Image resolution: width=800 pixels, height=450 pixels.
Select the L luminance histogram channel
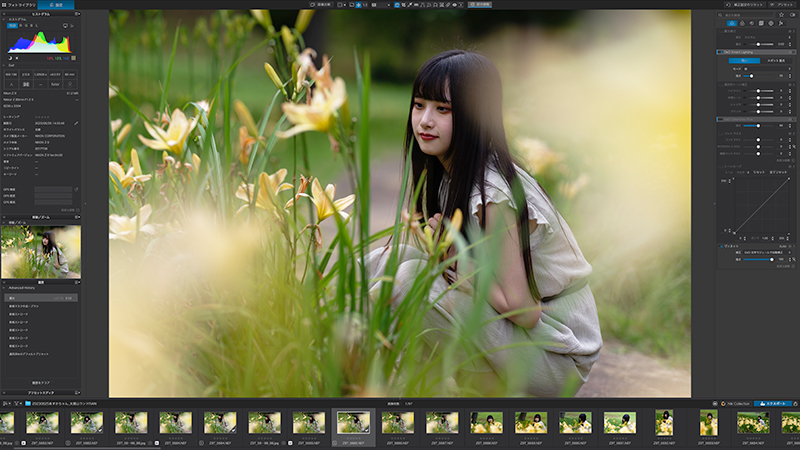click(37, 26)
